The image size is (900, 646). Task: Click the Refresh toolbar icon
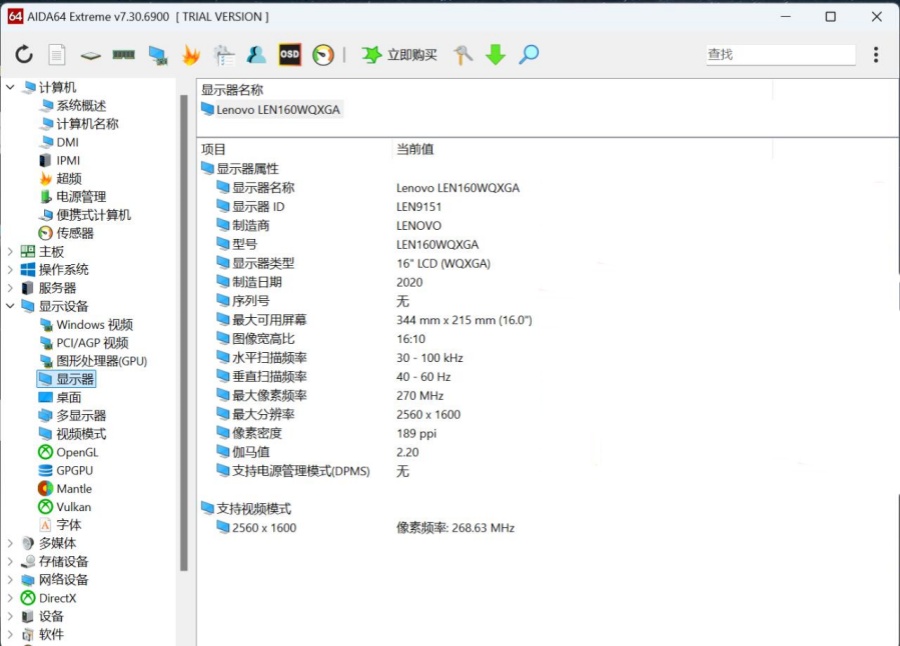24,55
